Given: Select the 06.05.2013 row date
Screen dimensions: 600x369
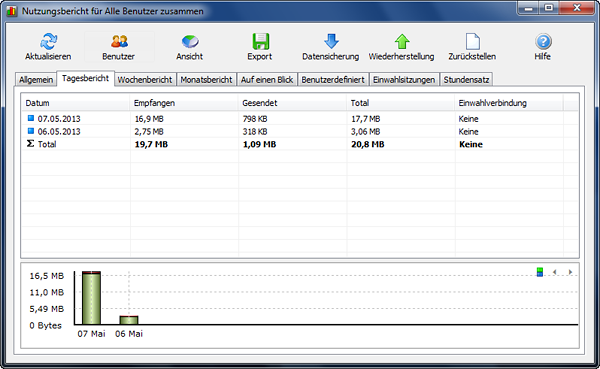Looking at the screenshot, I should tap(59, 131).
